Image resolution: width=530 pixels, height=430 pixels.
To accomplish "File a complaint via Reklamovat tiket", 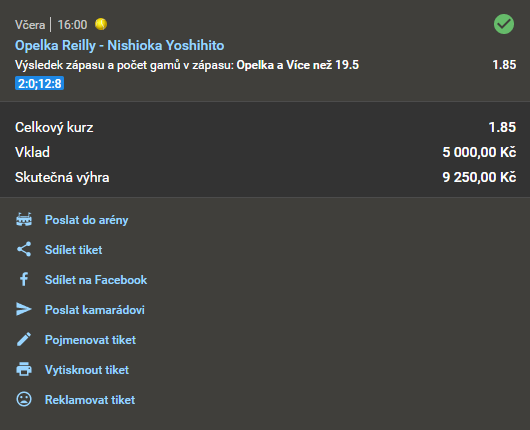I will click(x=90, y=400).
